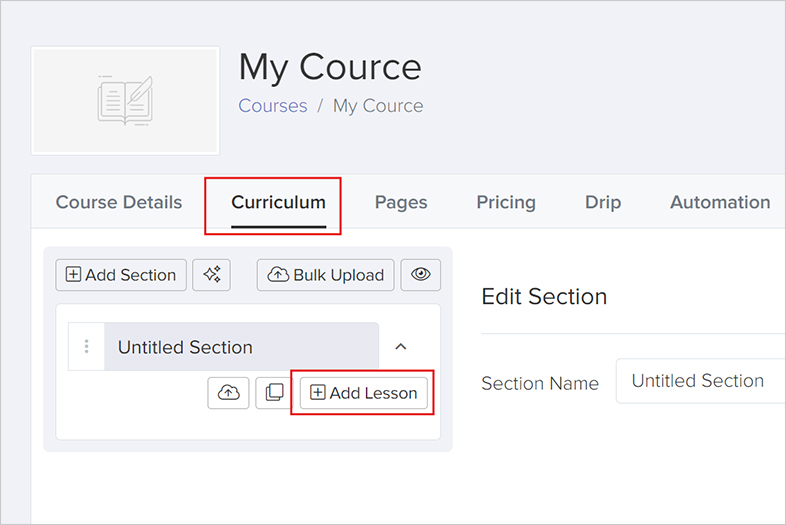
Task: Follow the Courses breadcrumb link
Action: [x=272, y=106]
